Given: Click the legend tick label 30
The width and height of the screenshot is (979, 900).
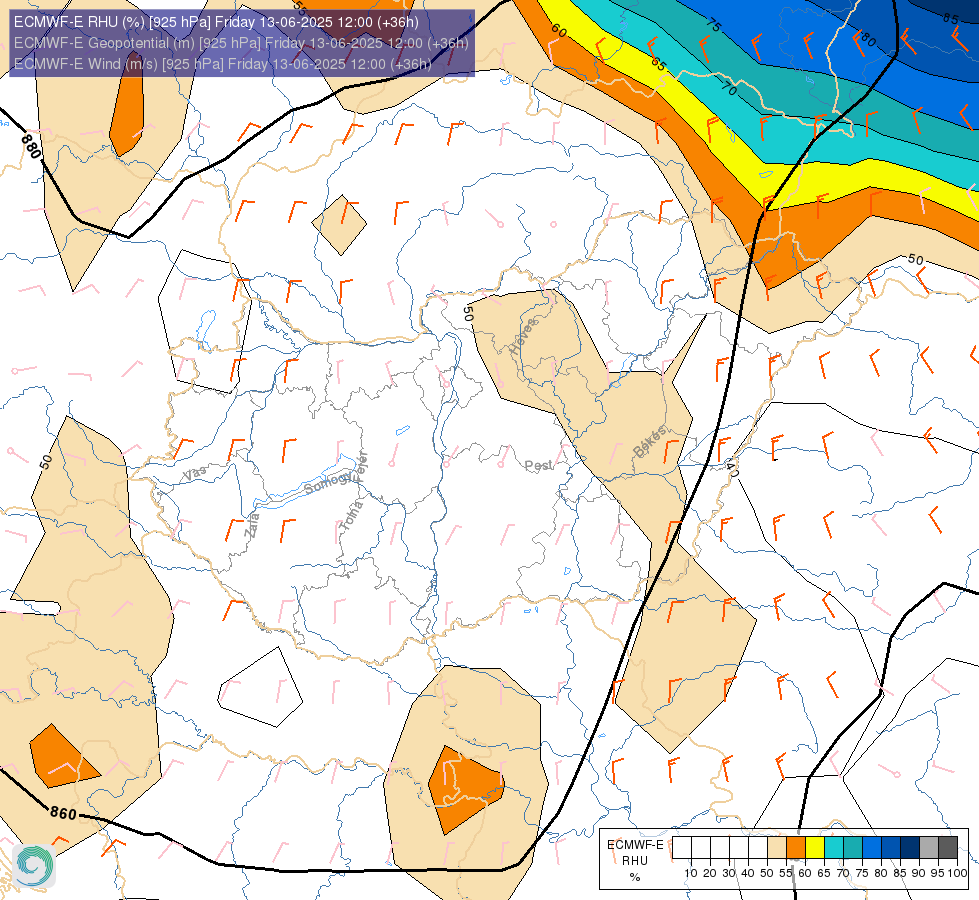Looking at the screenshot, I should point(729,873).
